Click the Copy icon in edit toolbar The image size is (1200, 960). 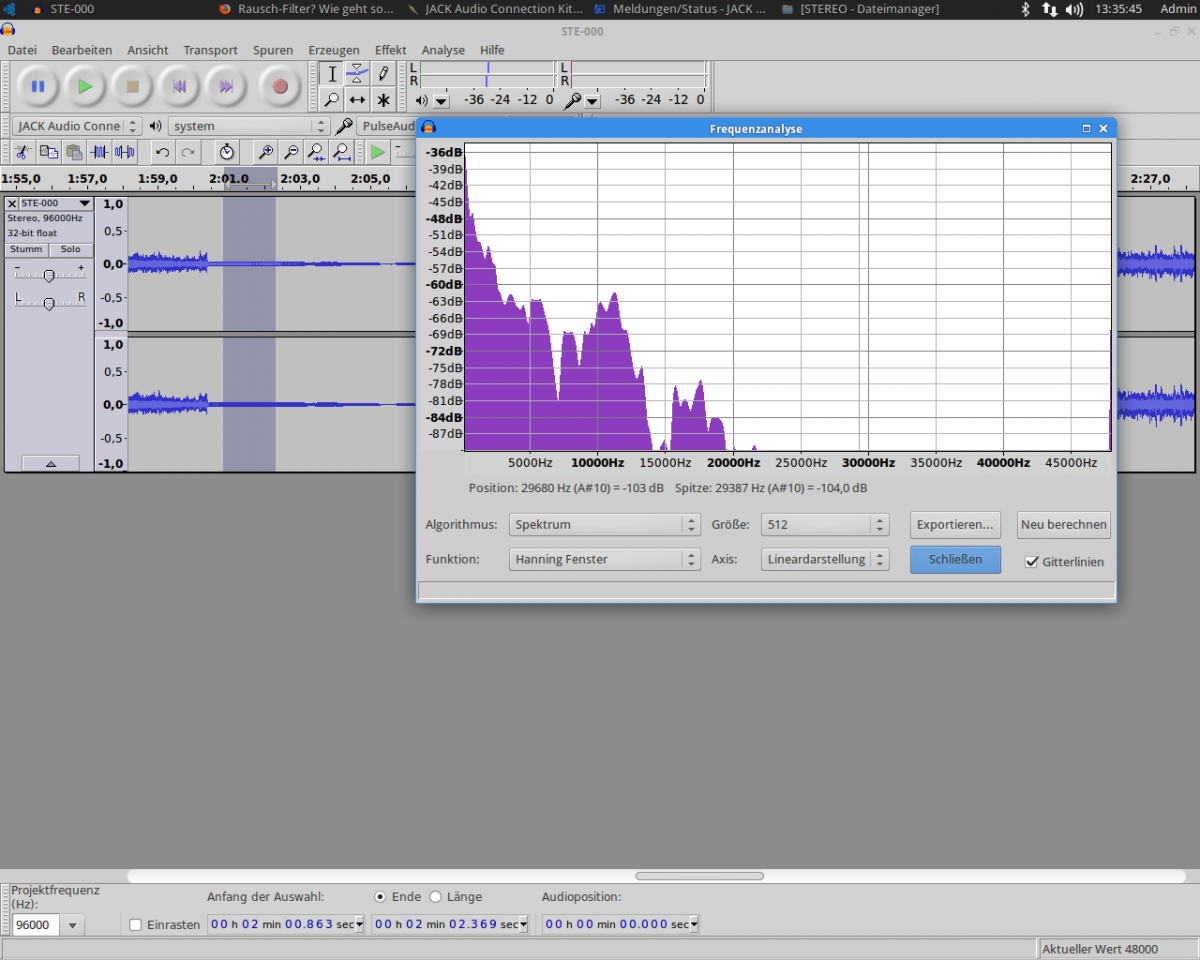coord(48,152)
